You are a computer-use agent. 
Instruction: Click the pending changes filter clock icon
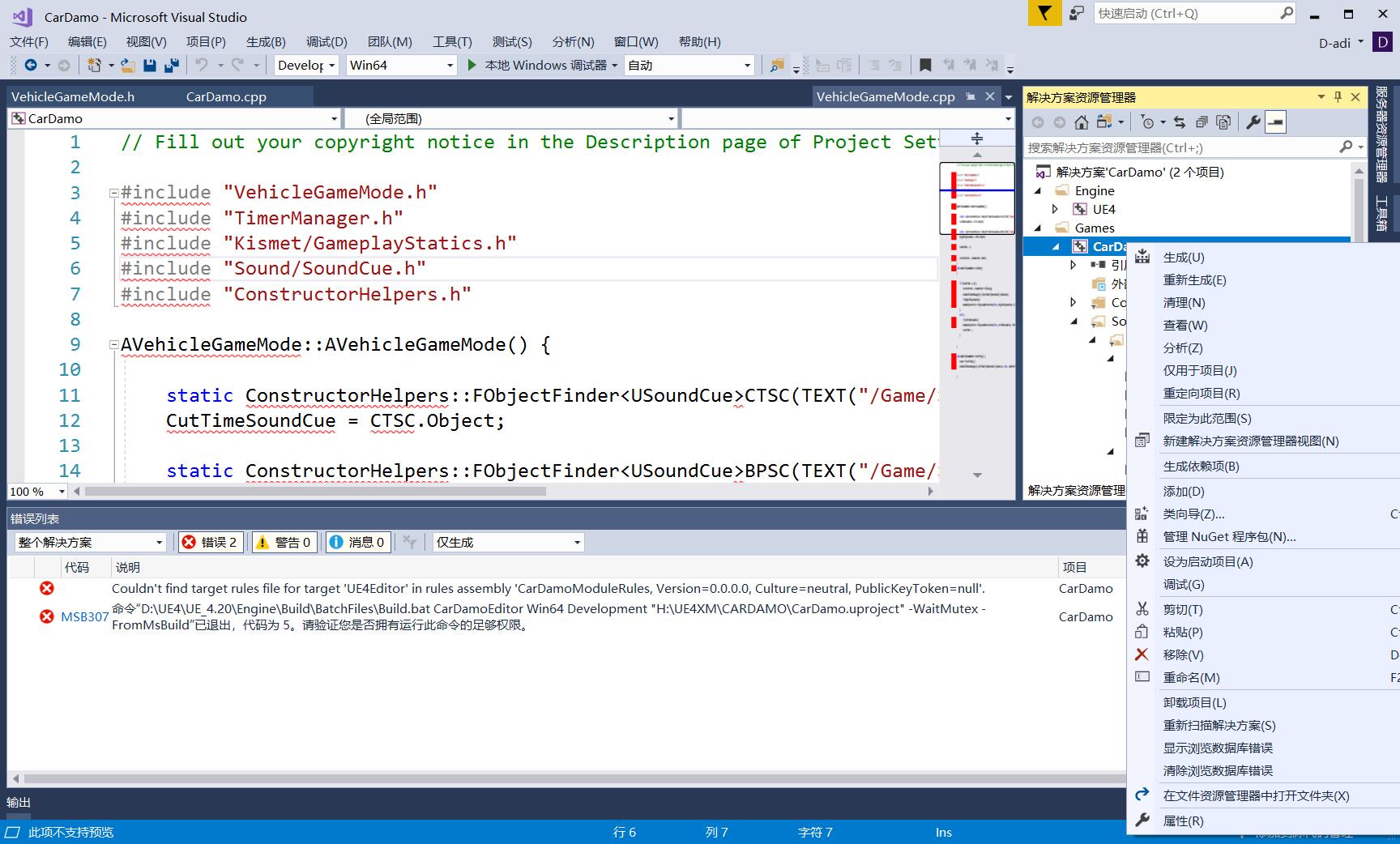(x=1147, y=122)
